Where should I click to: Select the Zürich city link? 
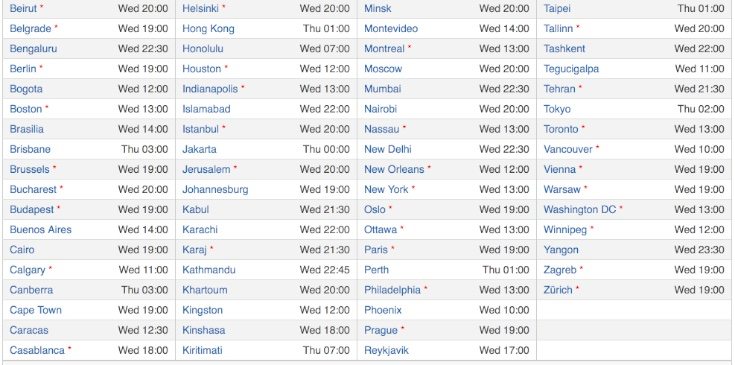pos(558,290)
